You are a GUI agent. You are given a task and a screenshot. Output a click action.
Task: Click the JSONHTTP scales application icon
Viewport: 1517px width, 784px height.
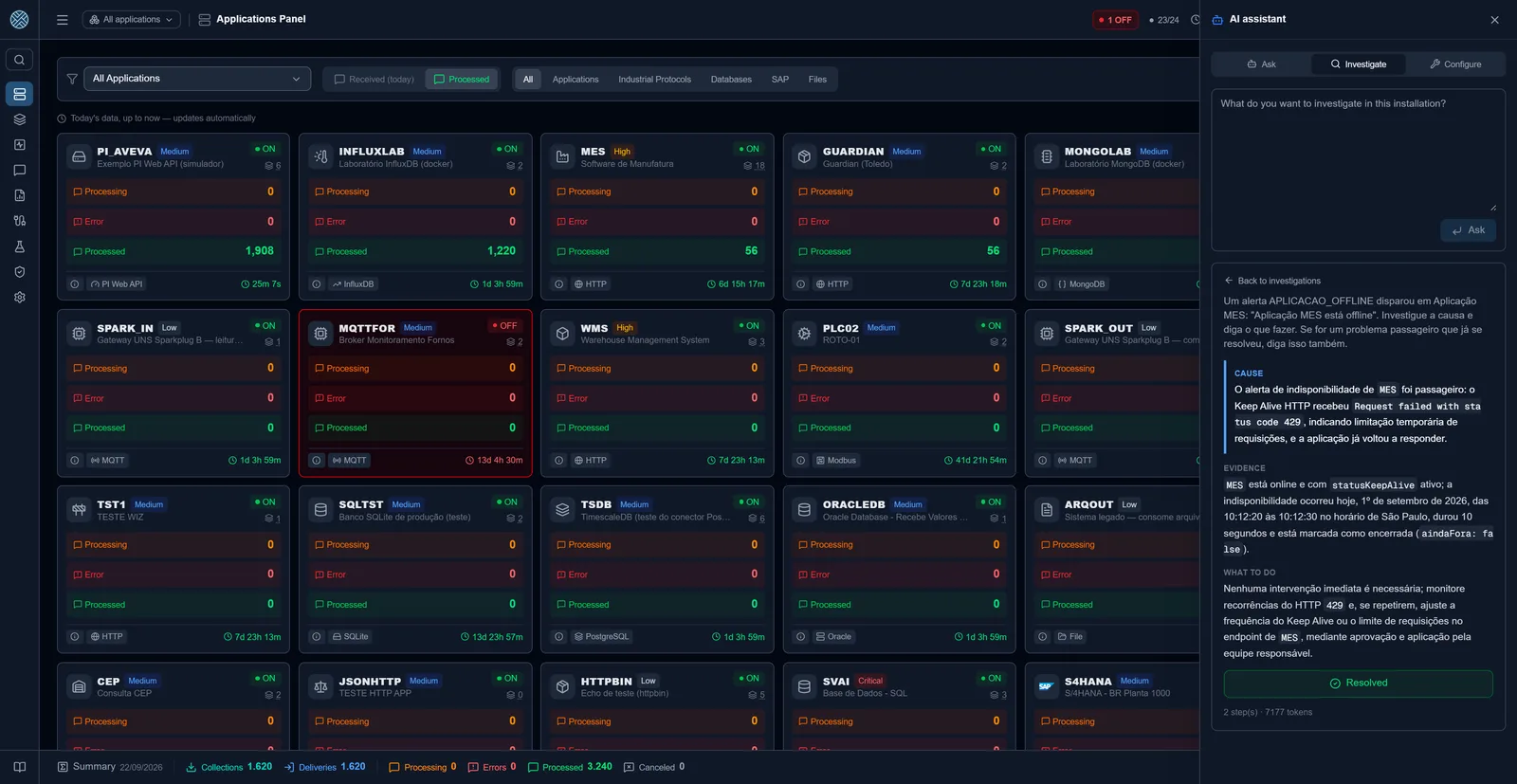point(320,686)
